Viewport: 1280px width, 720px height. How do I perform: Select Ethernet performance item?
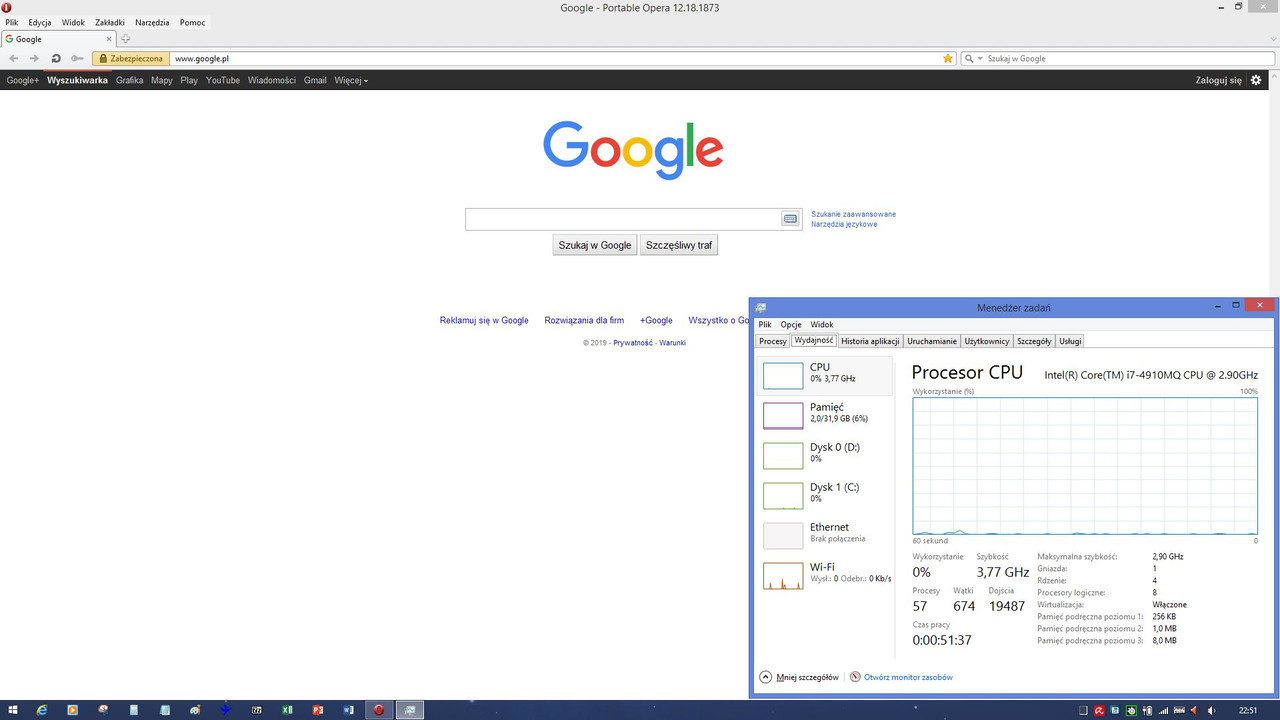click(x=826, y=534)
